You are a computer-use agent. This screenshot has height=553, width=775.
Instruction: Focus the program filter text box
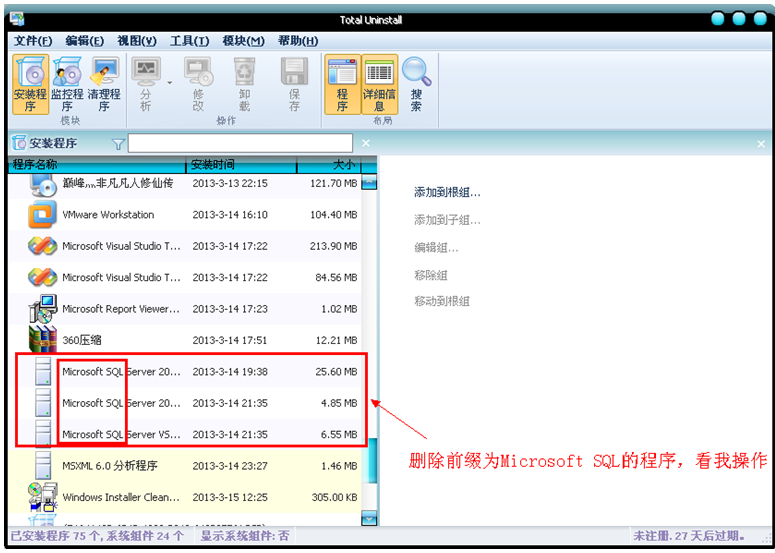(240, 143)
